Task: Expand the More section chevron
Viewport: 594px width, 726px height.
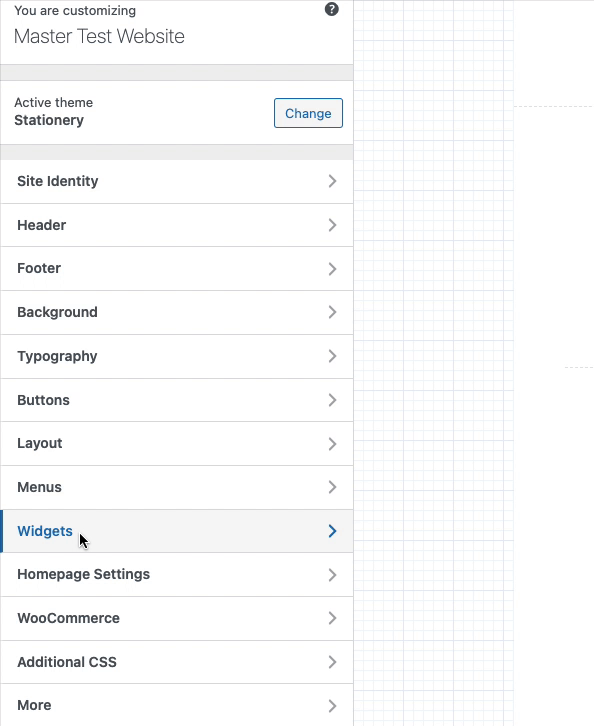Action: [332, 706]
